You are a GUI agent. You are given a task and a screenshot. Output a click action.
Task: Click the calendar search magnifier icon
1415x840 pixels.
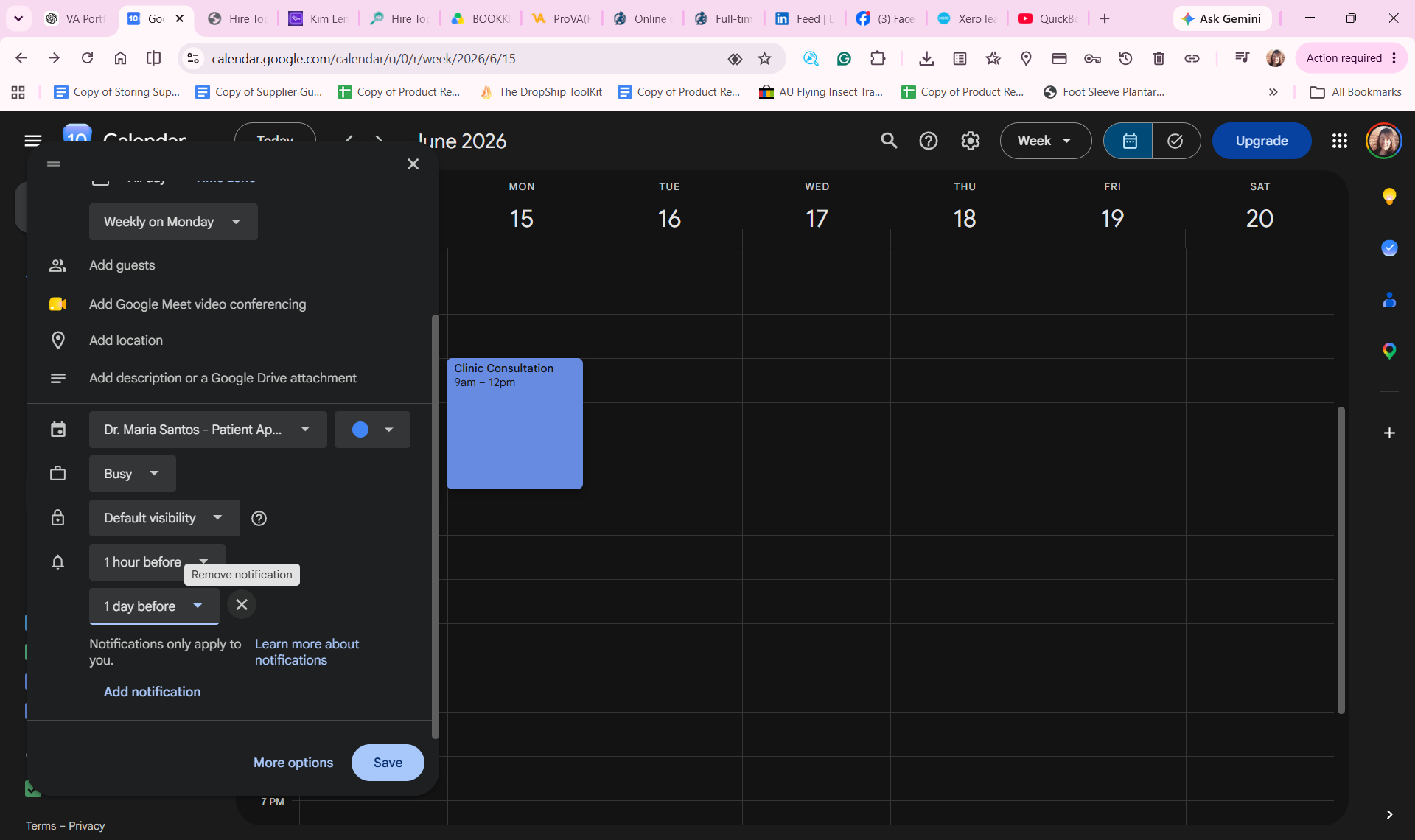coord(889,141)
